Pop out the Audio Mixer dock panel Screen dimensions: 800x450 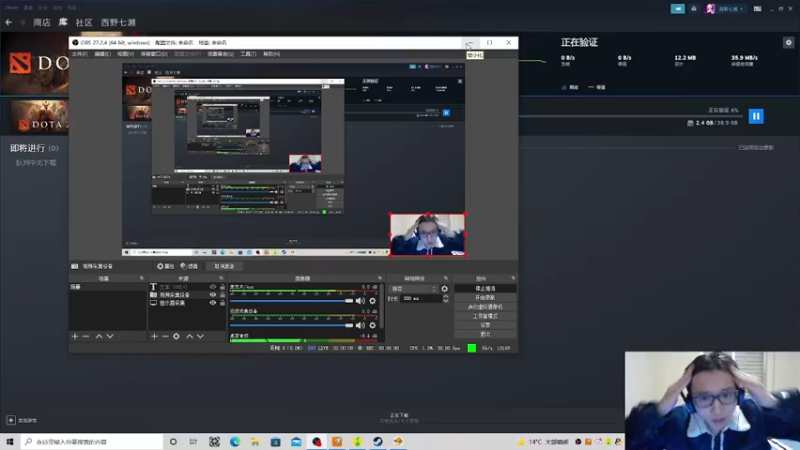[380, 279]
